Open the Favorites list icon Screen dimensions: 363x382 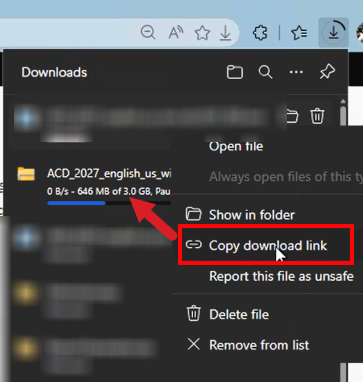299,33
